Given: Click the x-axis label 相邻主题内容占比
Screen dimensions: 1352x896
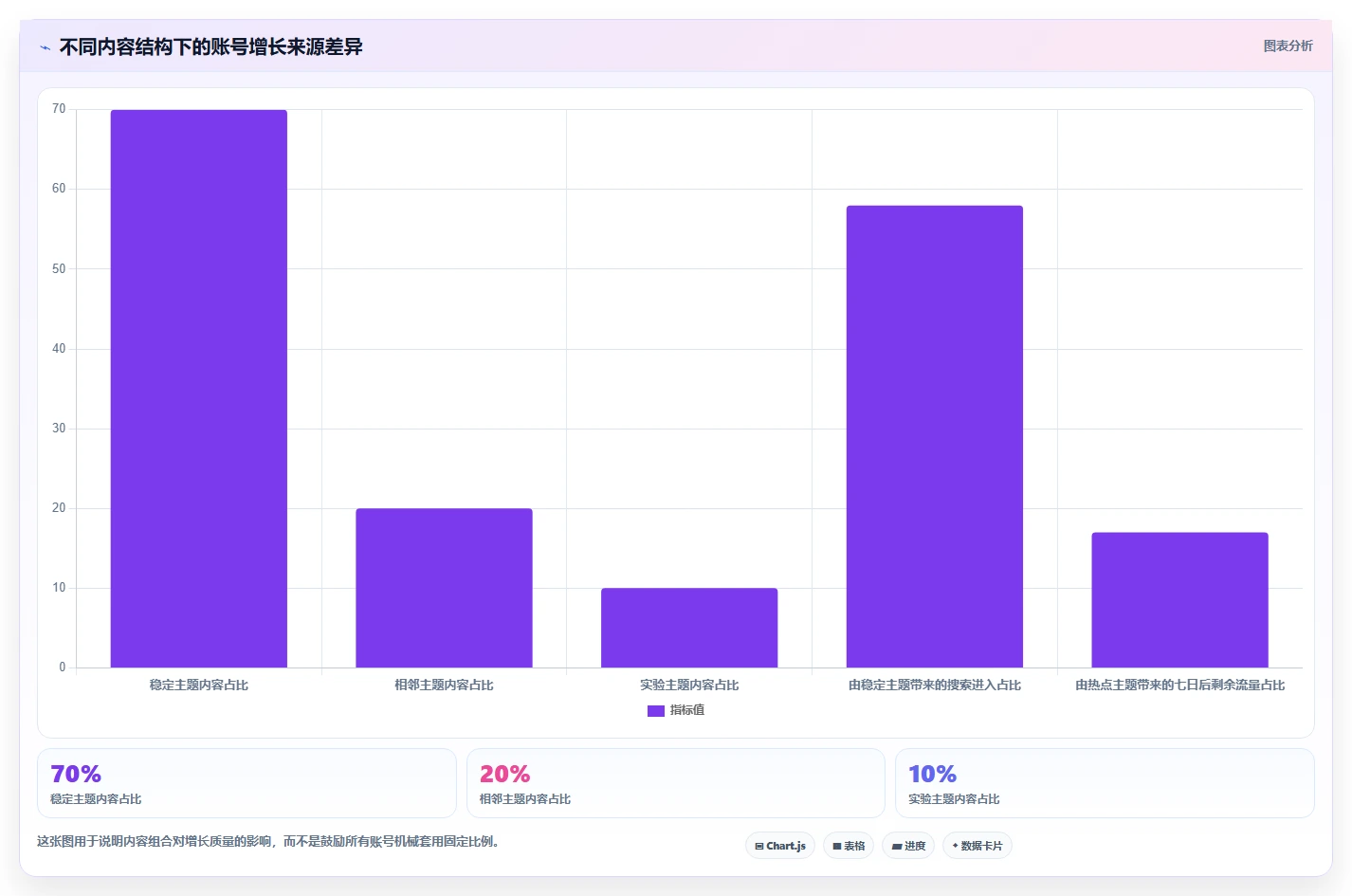Looking at the screenshot, I should (x=444, y=685).
